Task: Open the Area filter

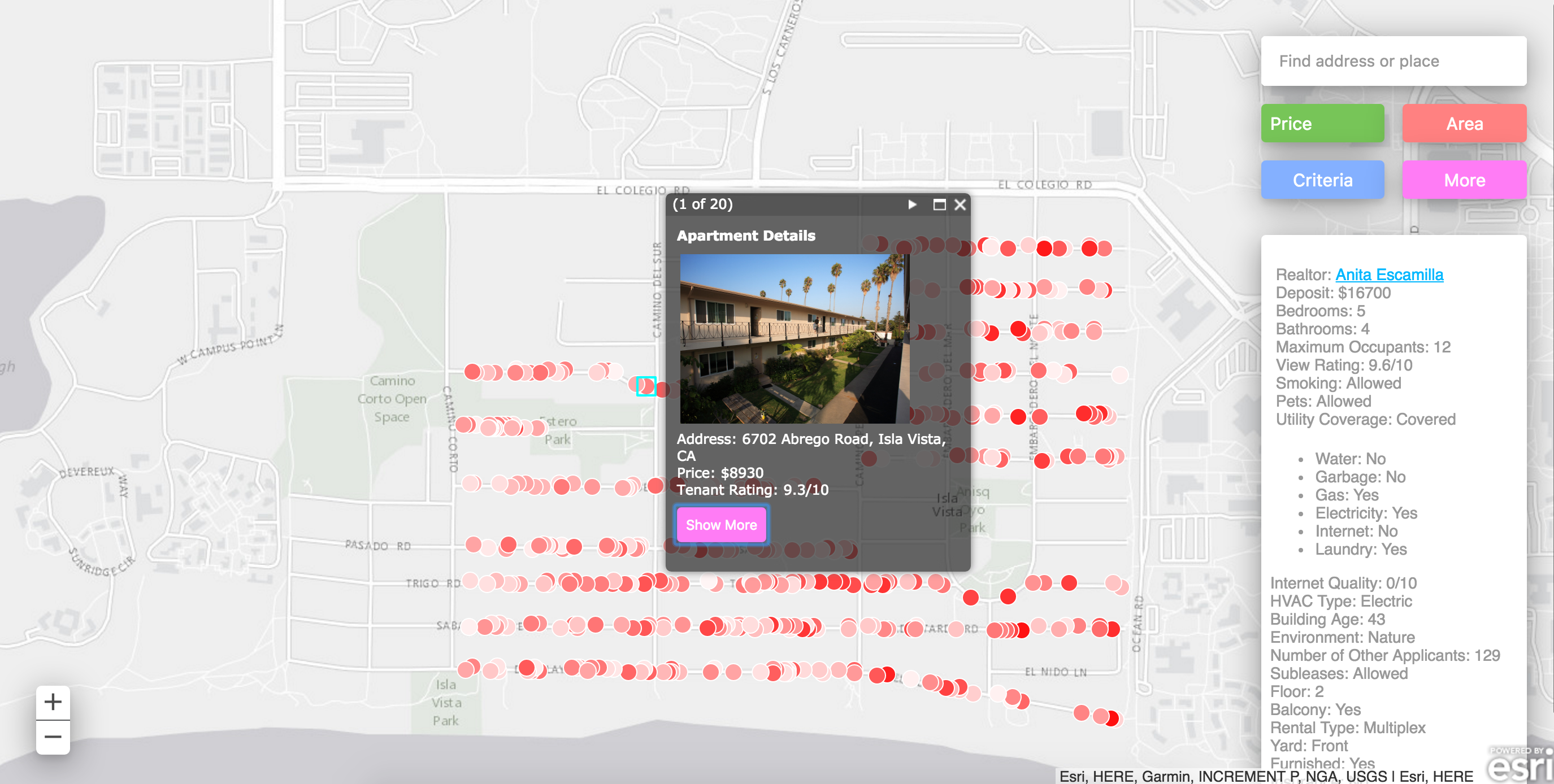Action: [x=1464, y=124]
